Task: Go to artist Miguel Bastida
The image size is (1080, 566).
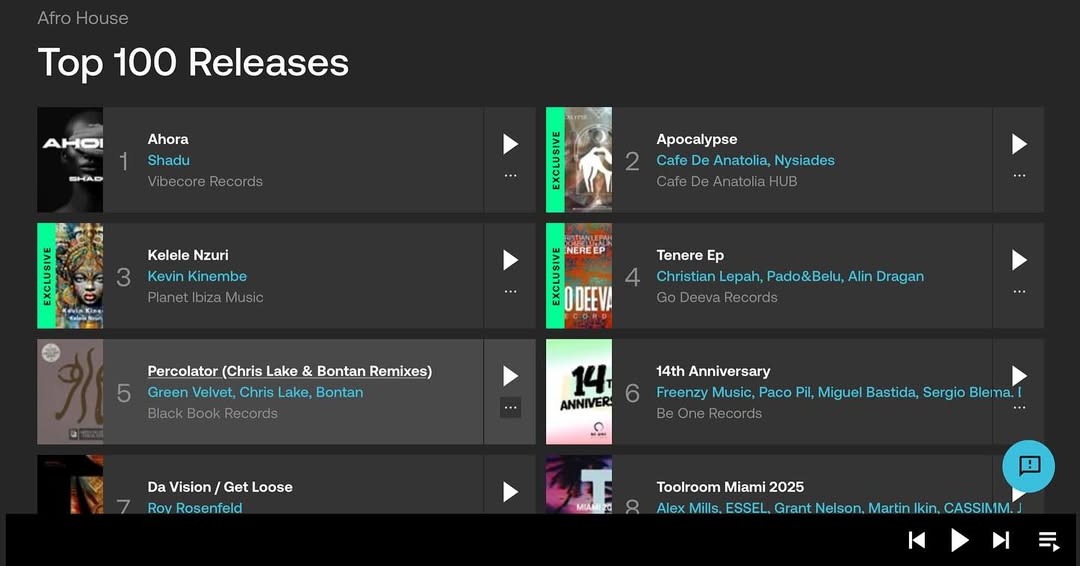Action: 866,392
